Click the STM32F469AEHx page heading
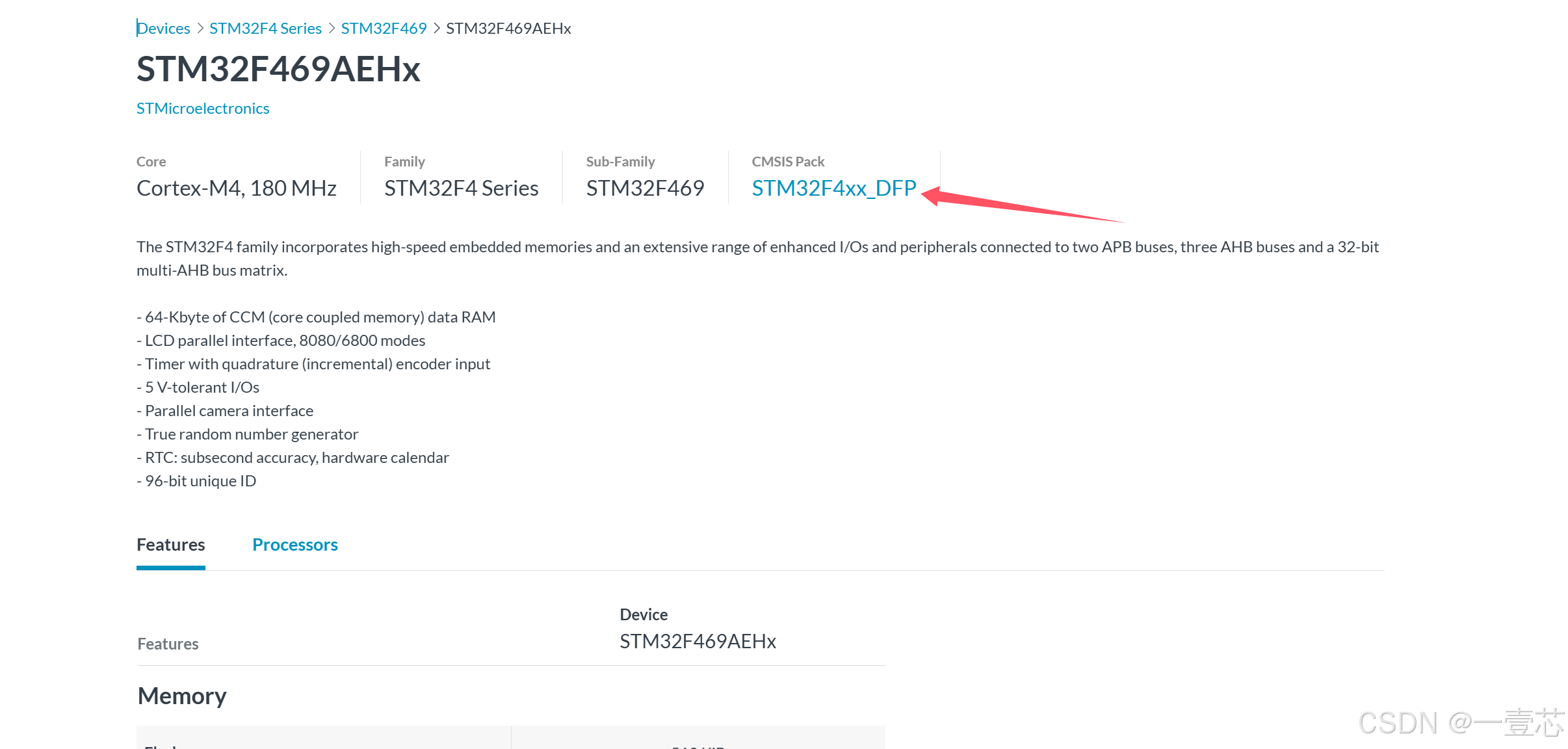This screenshot has width=1568, height=749. (278, 69)
